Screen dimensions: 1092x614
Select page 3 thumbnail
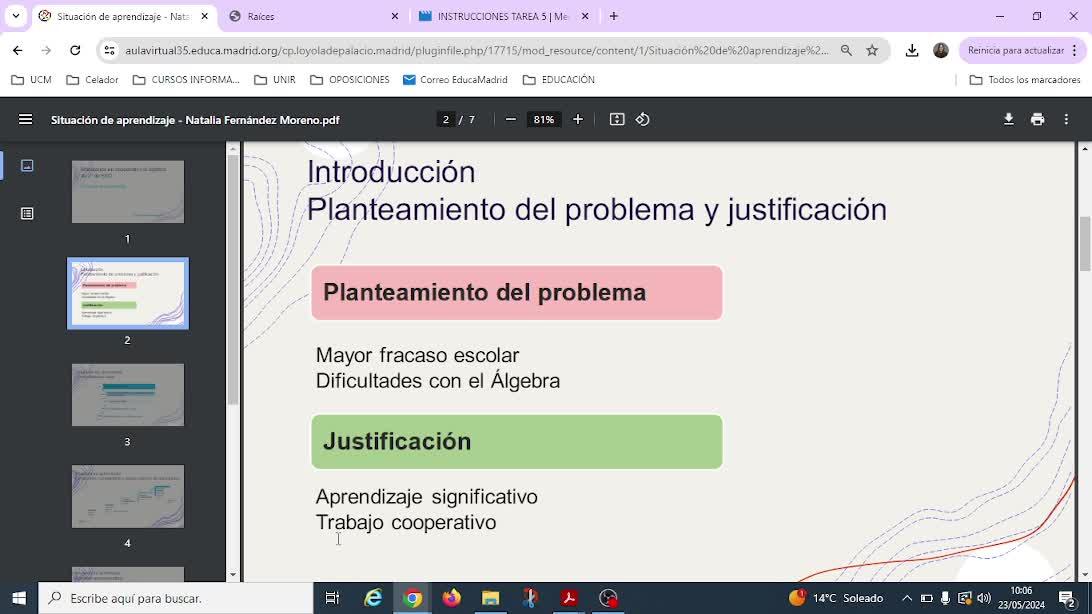point(127,395)
